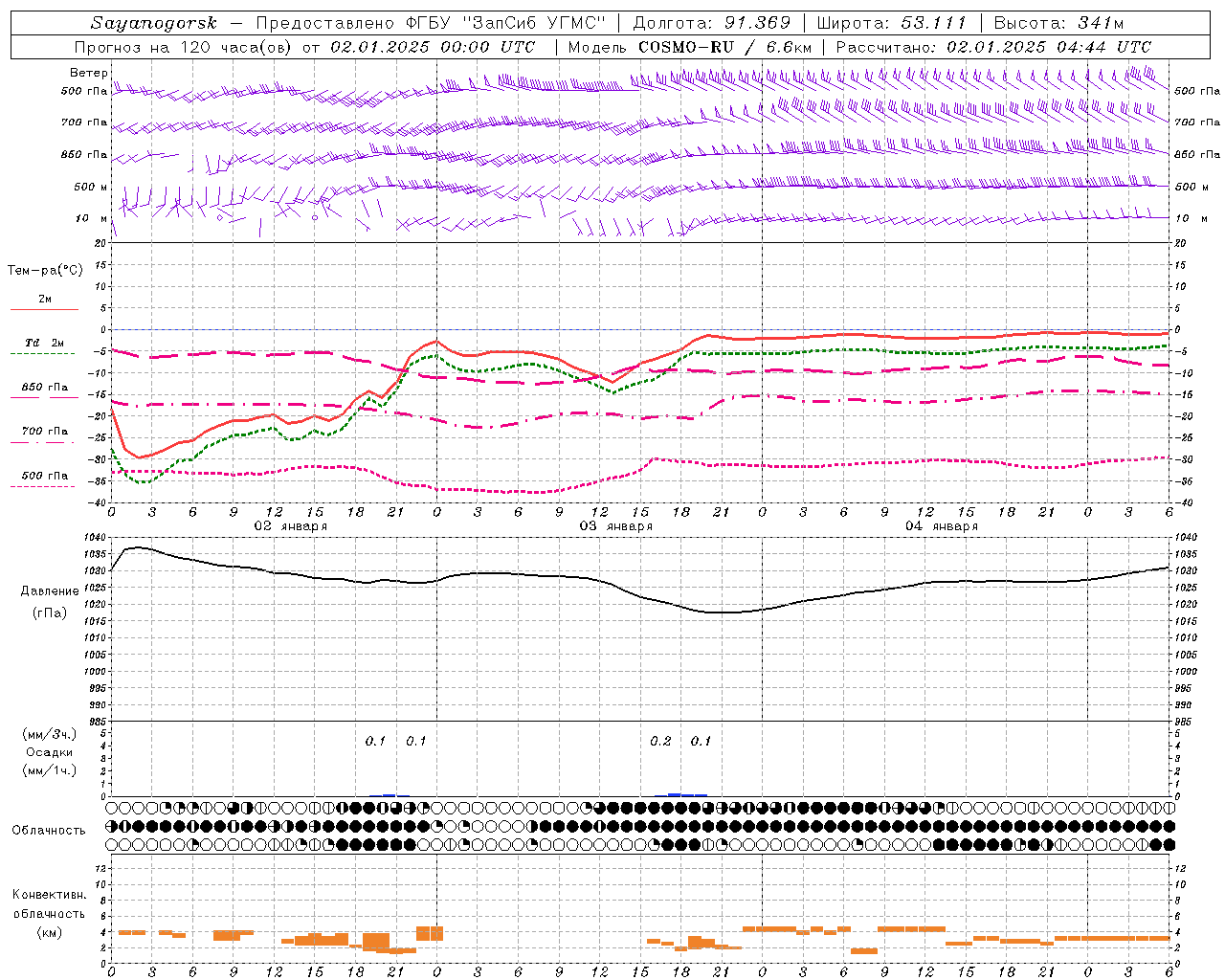
Task: Click the 0.2 precipitation amount value
Action: coord(660,742)
